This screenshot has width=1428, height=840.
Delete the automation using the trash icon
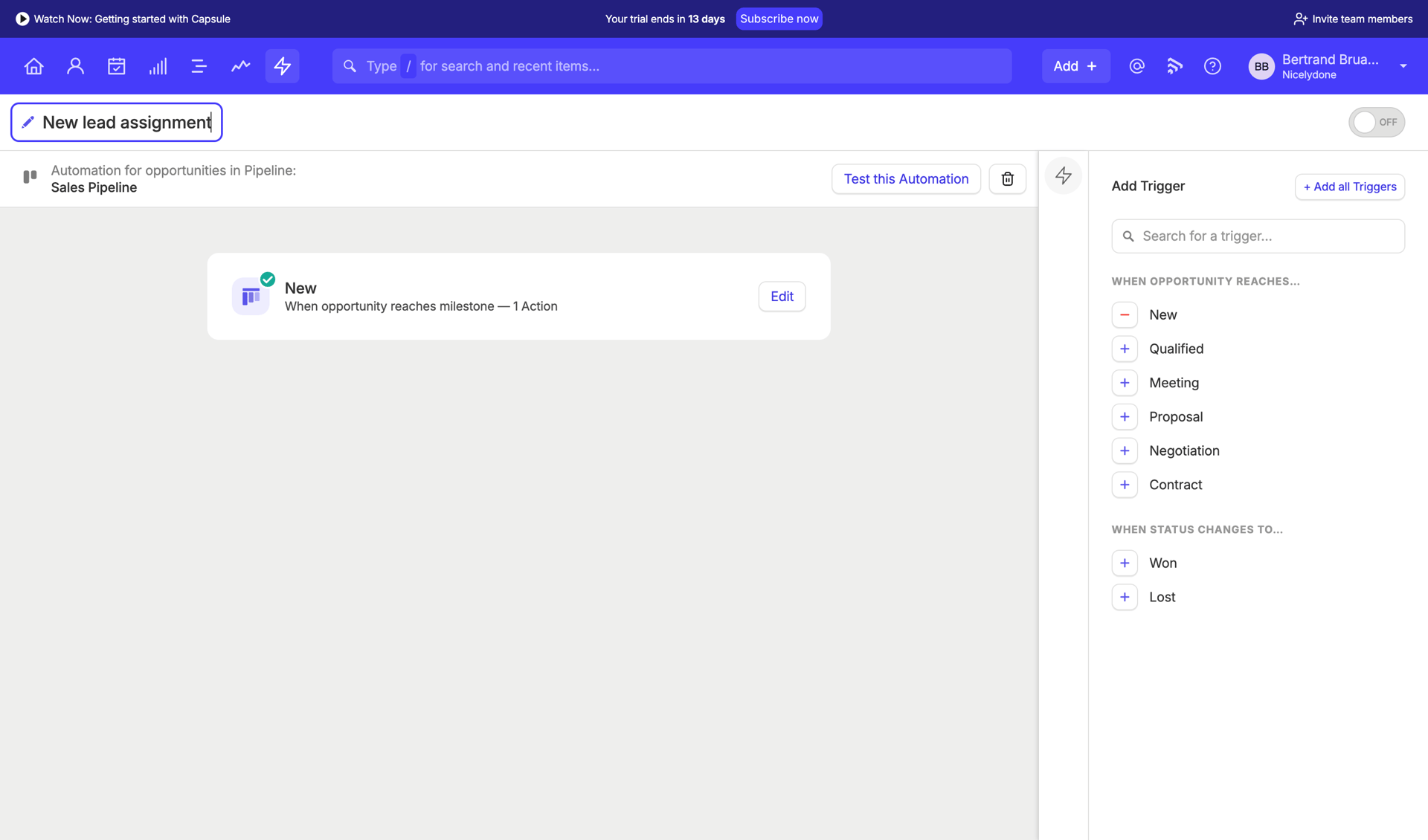[1007, 178]
